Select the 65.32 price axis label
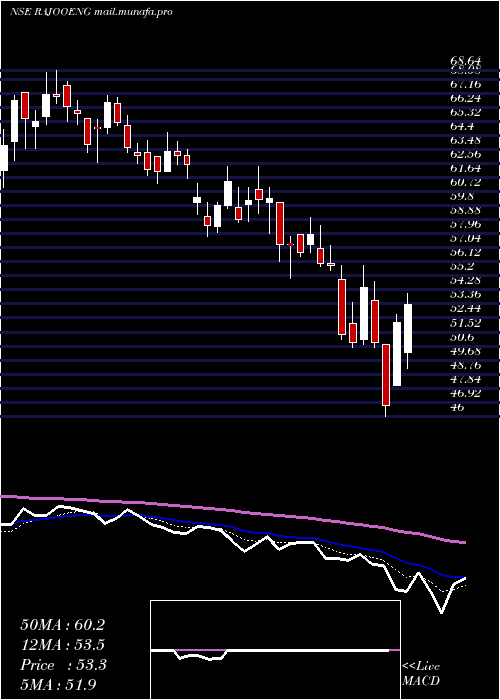Screen dimensions: 500x700 pos(466,112)
